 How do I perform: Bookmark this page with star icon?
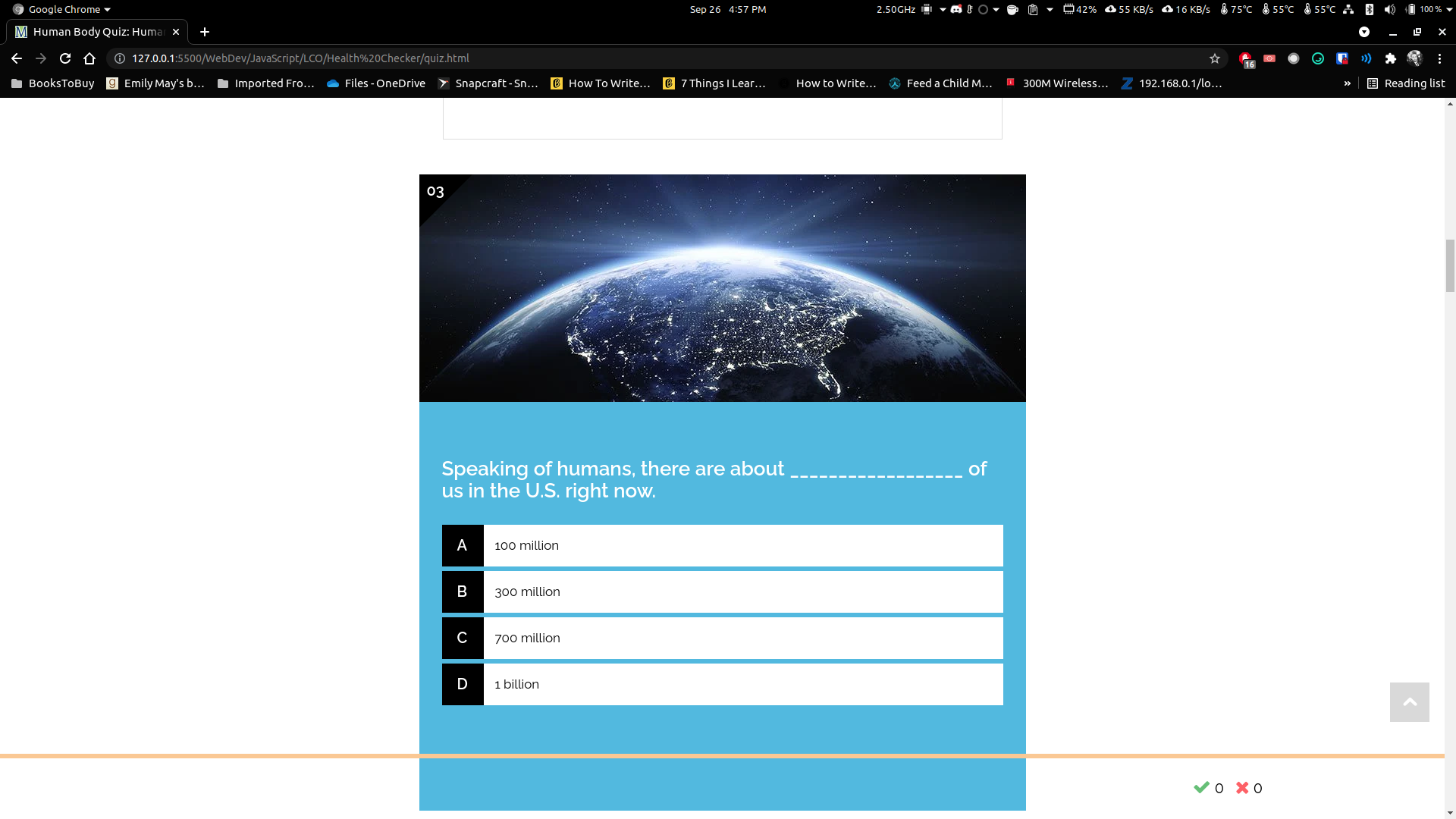[1215, 58]
